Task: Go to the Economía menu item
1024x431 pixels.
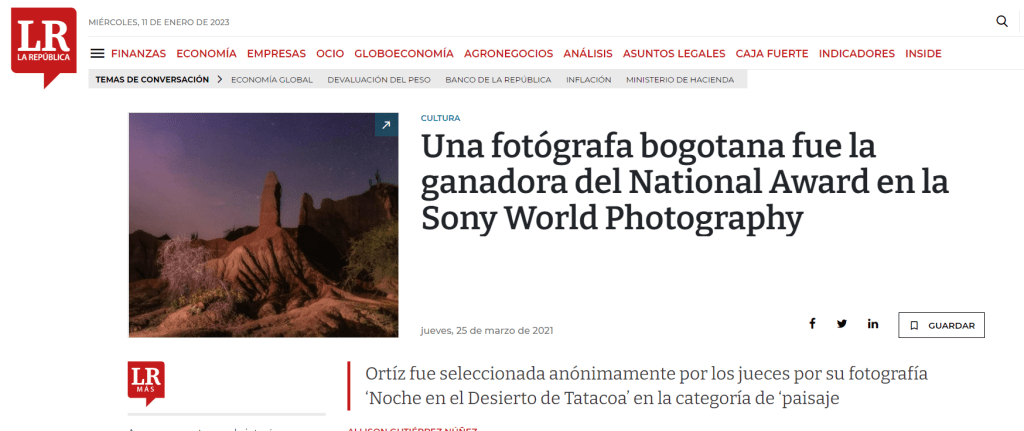Action: 206,54
